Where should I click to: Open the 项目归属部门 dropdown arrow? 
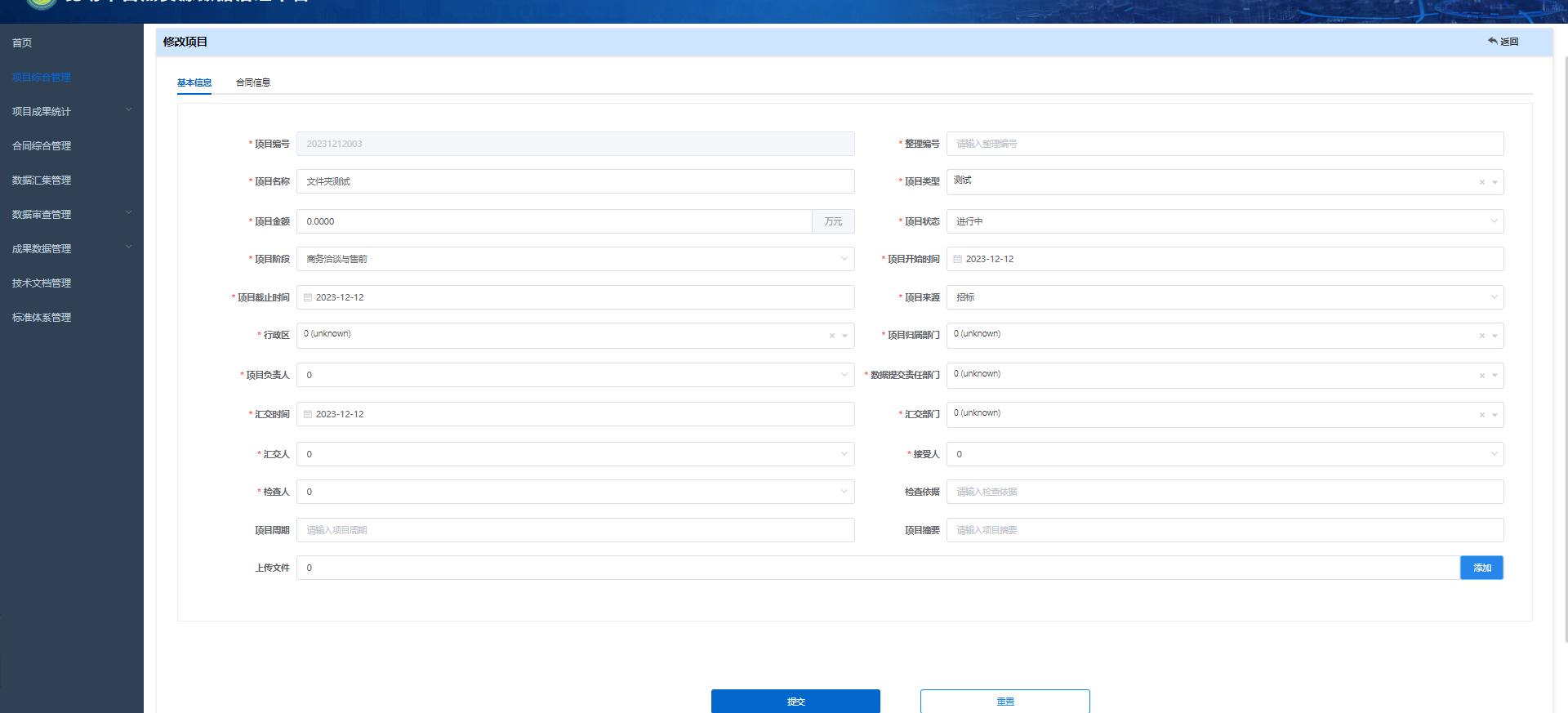point(1494,336)
